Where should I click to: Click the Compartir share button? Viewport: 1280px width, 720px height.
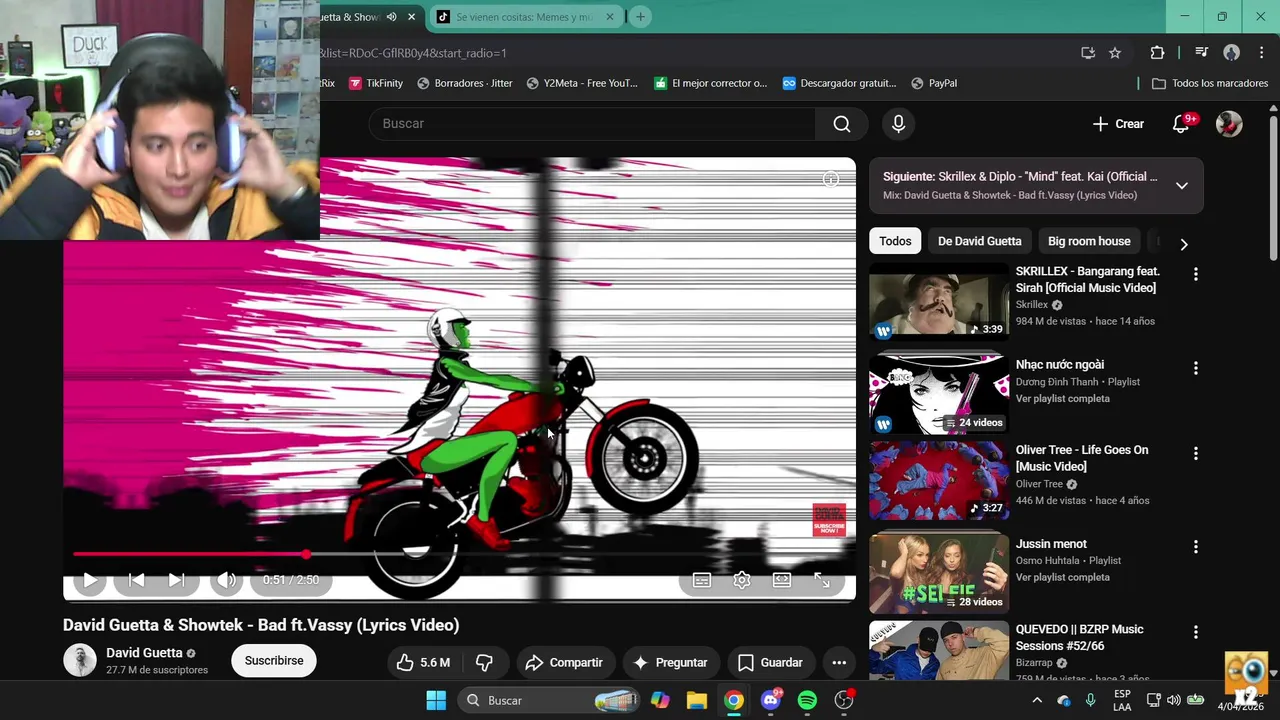[564, 662]
